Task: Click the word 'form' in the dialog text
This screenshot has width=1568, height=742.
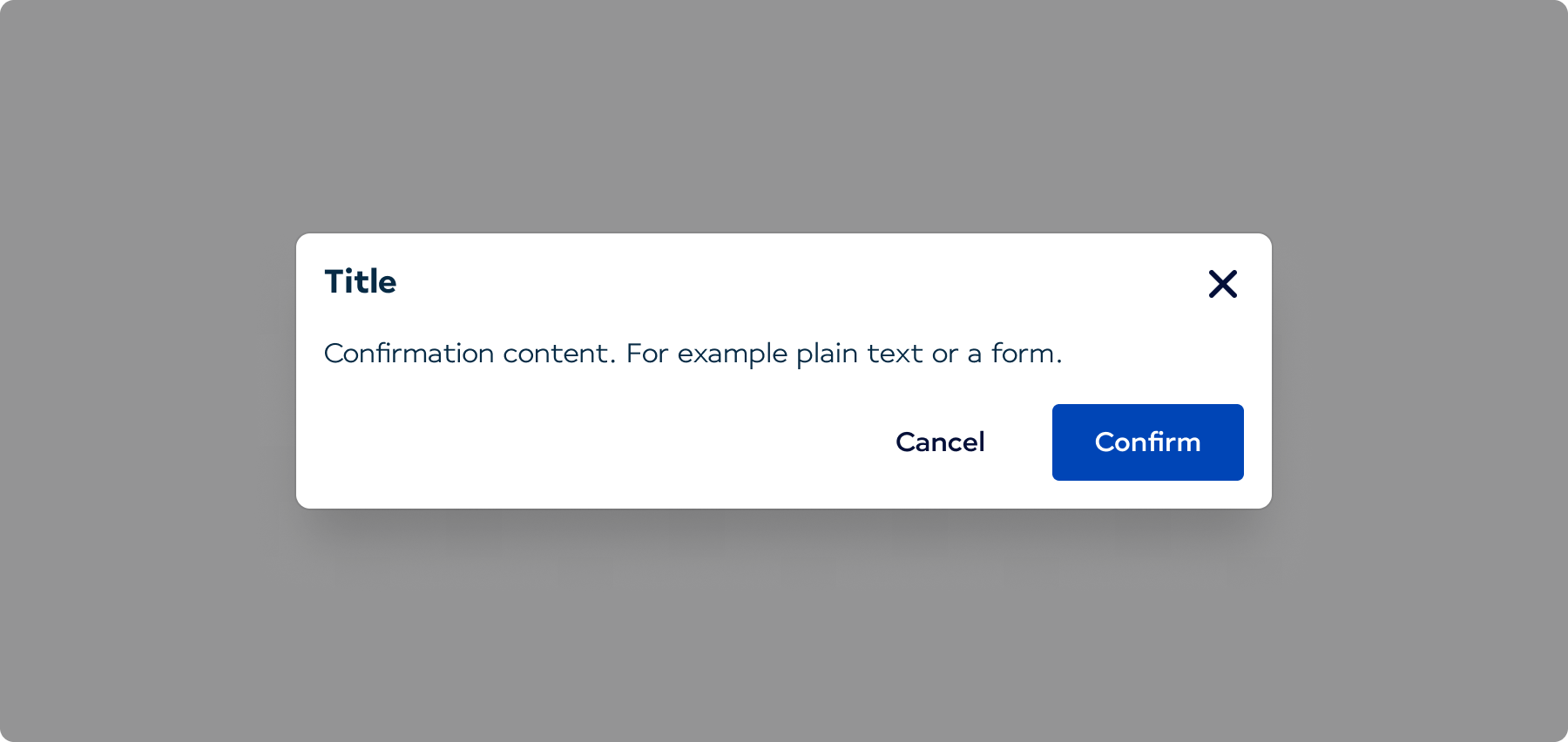Action: tap(1023, 354)
